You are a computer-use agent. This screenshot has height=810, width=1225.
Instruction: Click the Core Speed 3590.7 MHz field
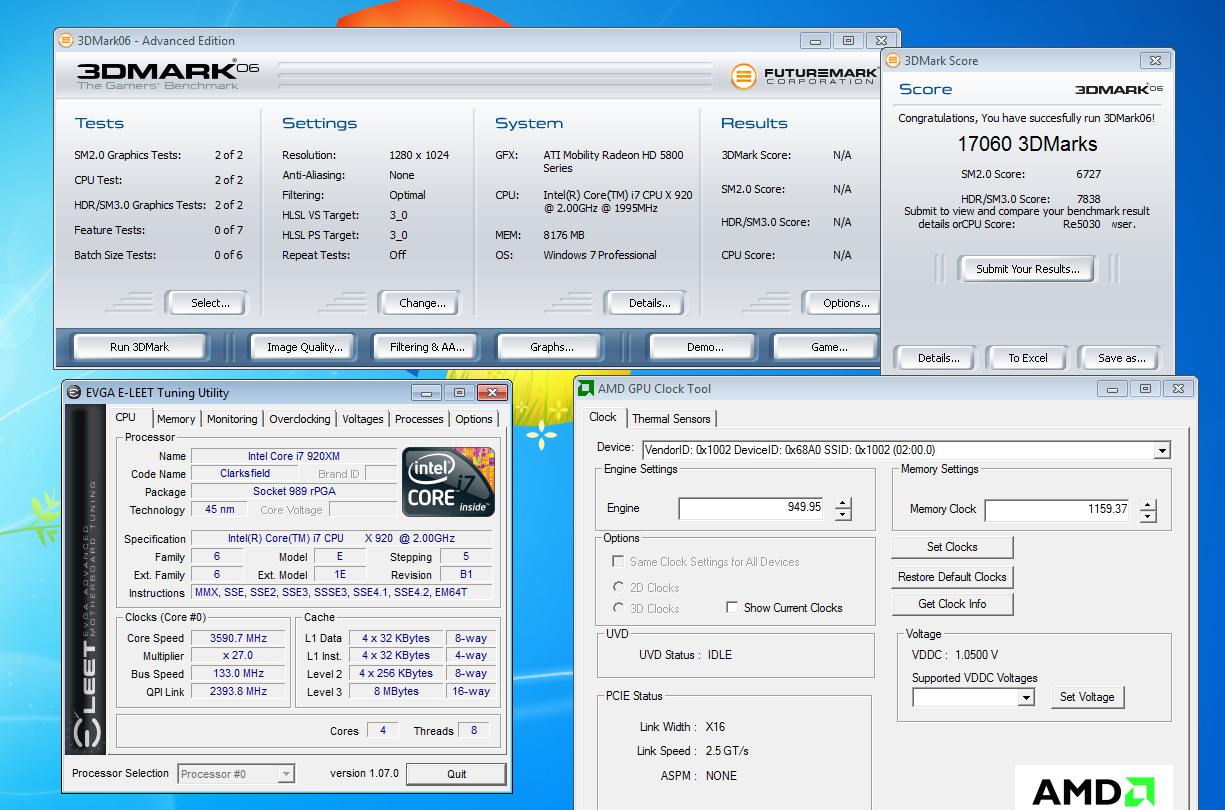238,638
